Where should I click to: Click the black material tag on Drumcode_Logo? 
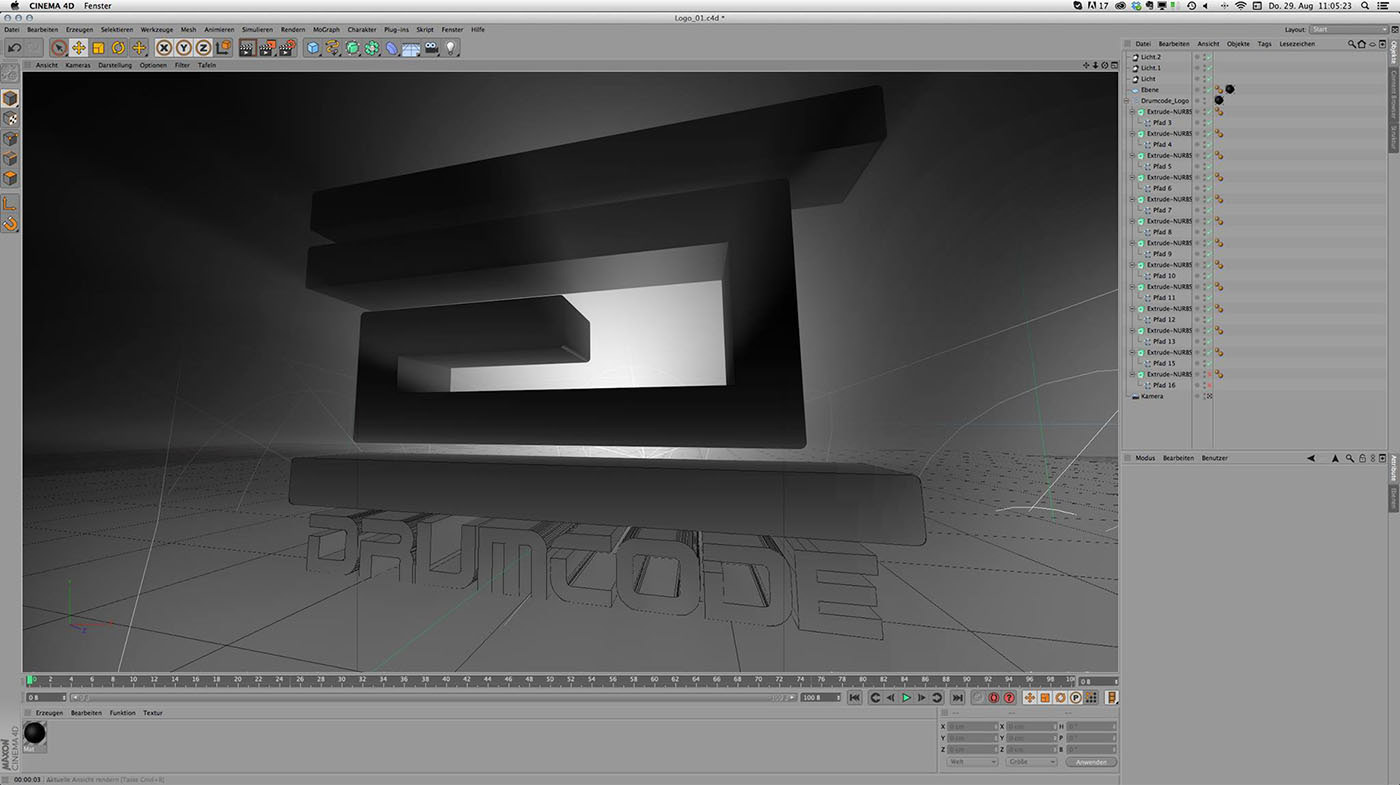coord(1219,101)
